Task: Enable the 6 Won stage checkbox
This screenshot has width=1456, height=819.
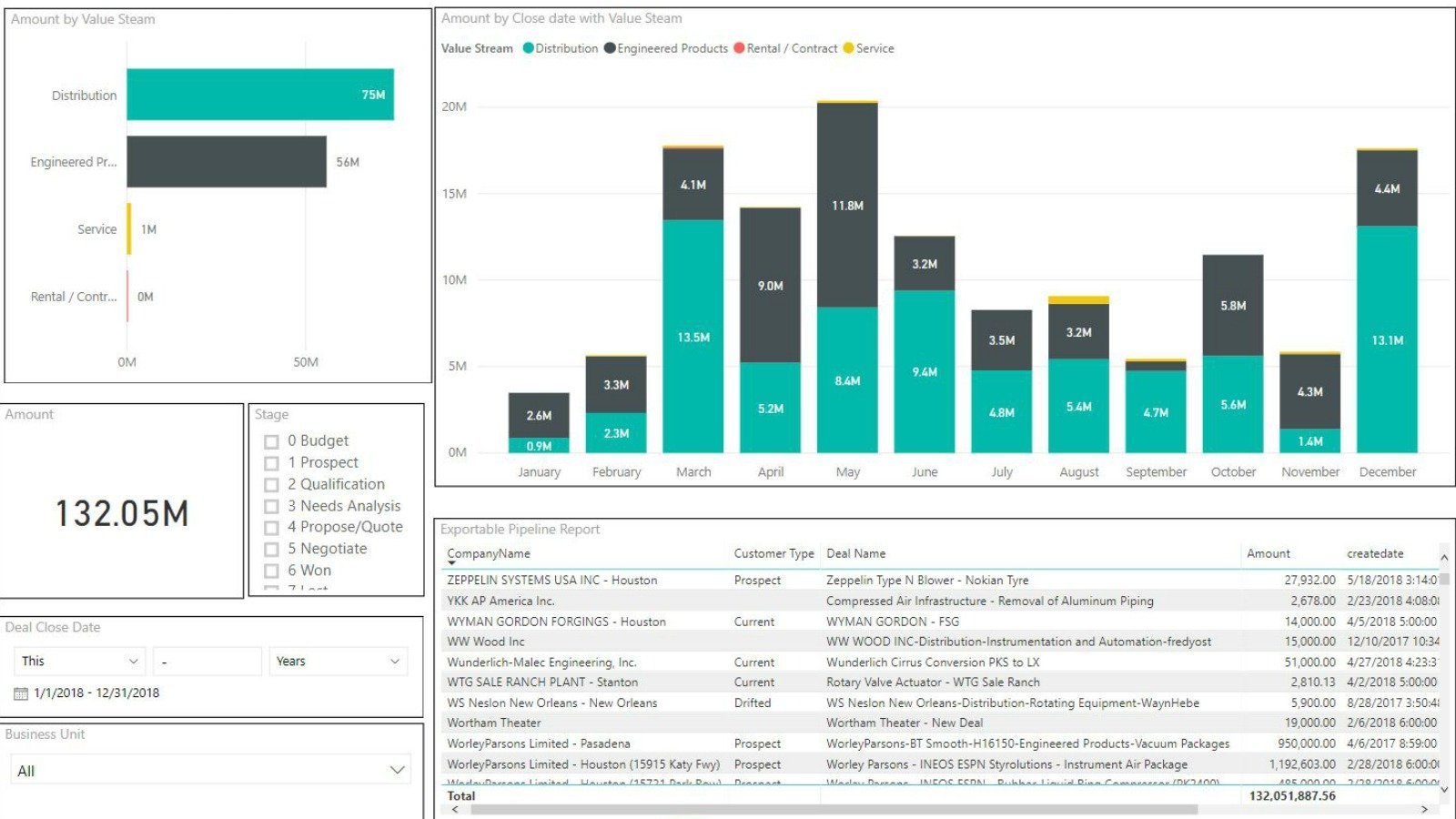Action: click(272, 571)
